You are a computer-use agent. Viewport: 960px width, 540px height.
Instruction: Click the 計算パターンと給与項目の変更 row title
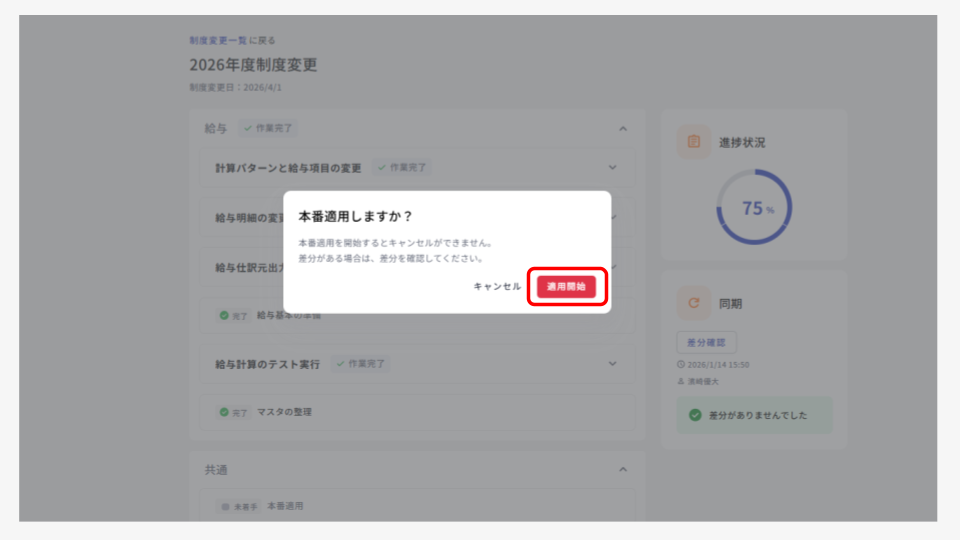pyautogui.click(x=288, y=168)
